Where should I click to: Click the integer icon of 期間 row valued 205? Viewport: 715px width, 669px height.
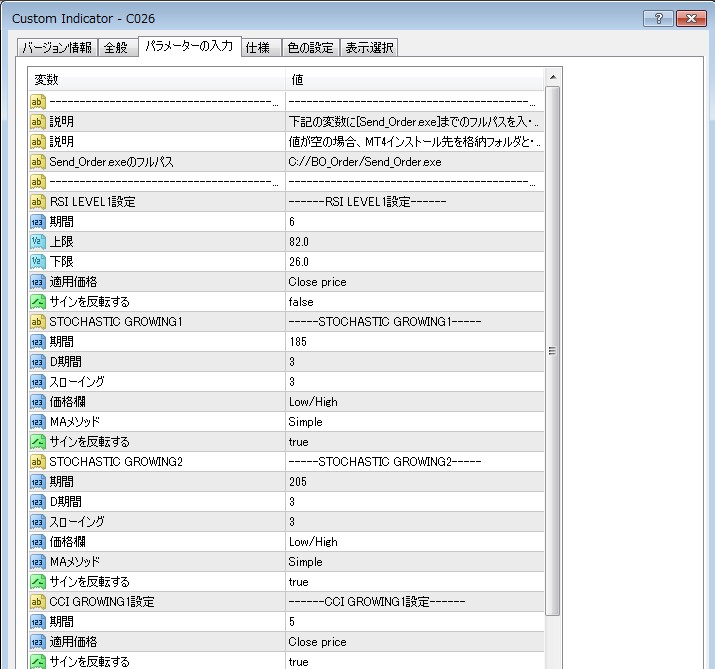tap(38, 482)
